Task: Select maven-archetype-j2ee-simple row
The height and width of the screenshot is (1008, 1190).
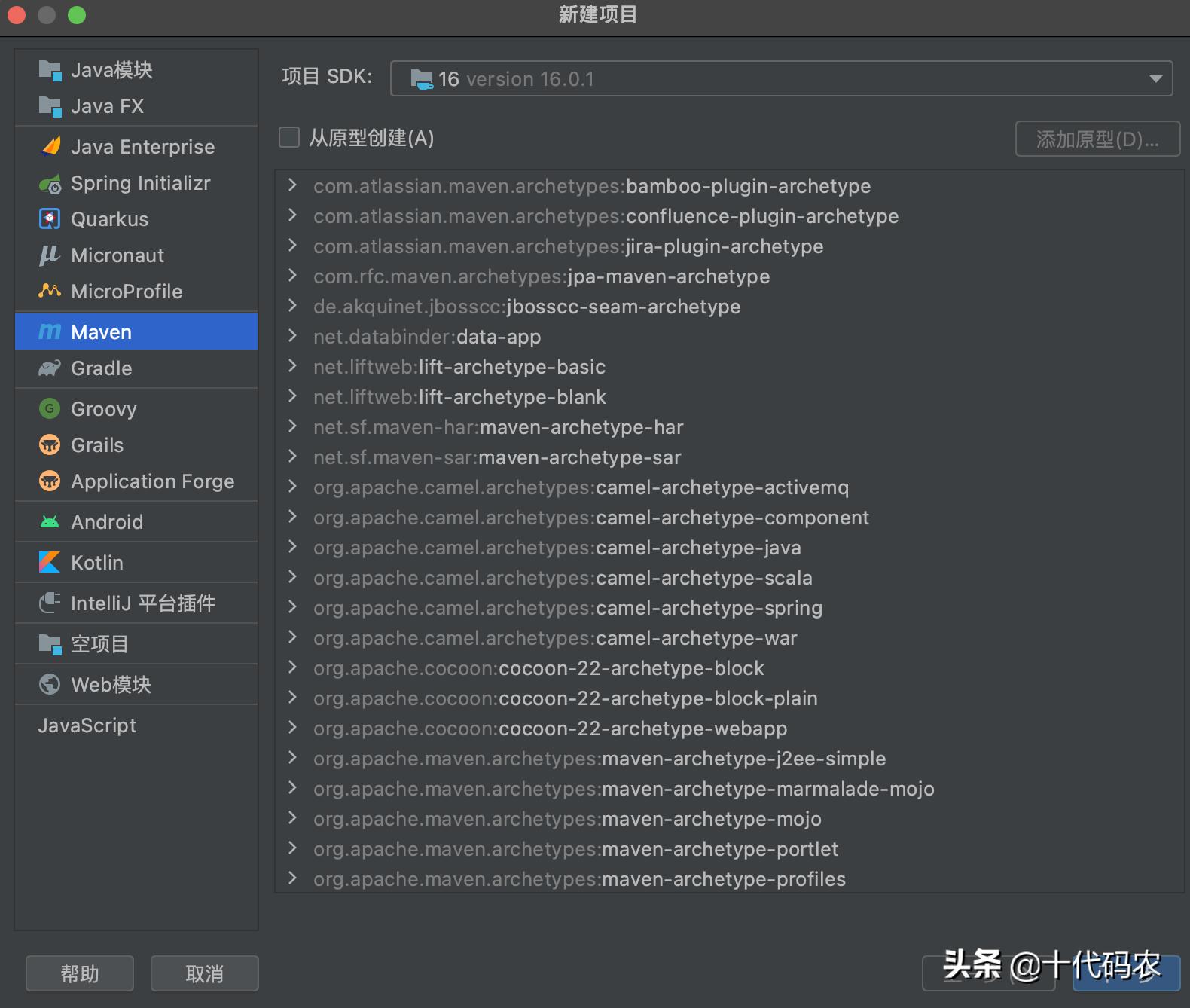Action: pos(729,759)
